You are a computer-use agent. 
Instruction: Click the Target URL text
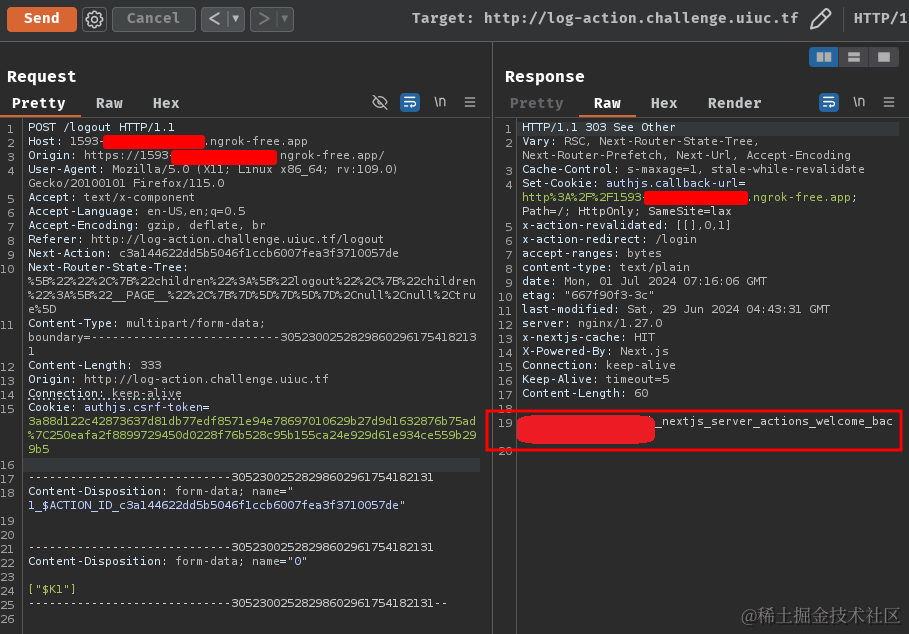click(641, 19)
